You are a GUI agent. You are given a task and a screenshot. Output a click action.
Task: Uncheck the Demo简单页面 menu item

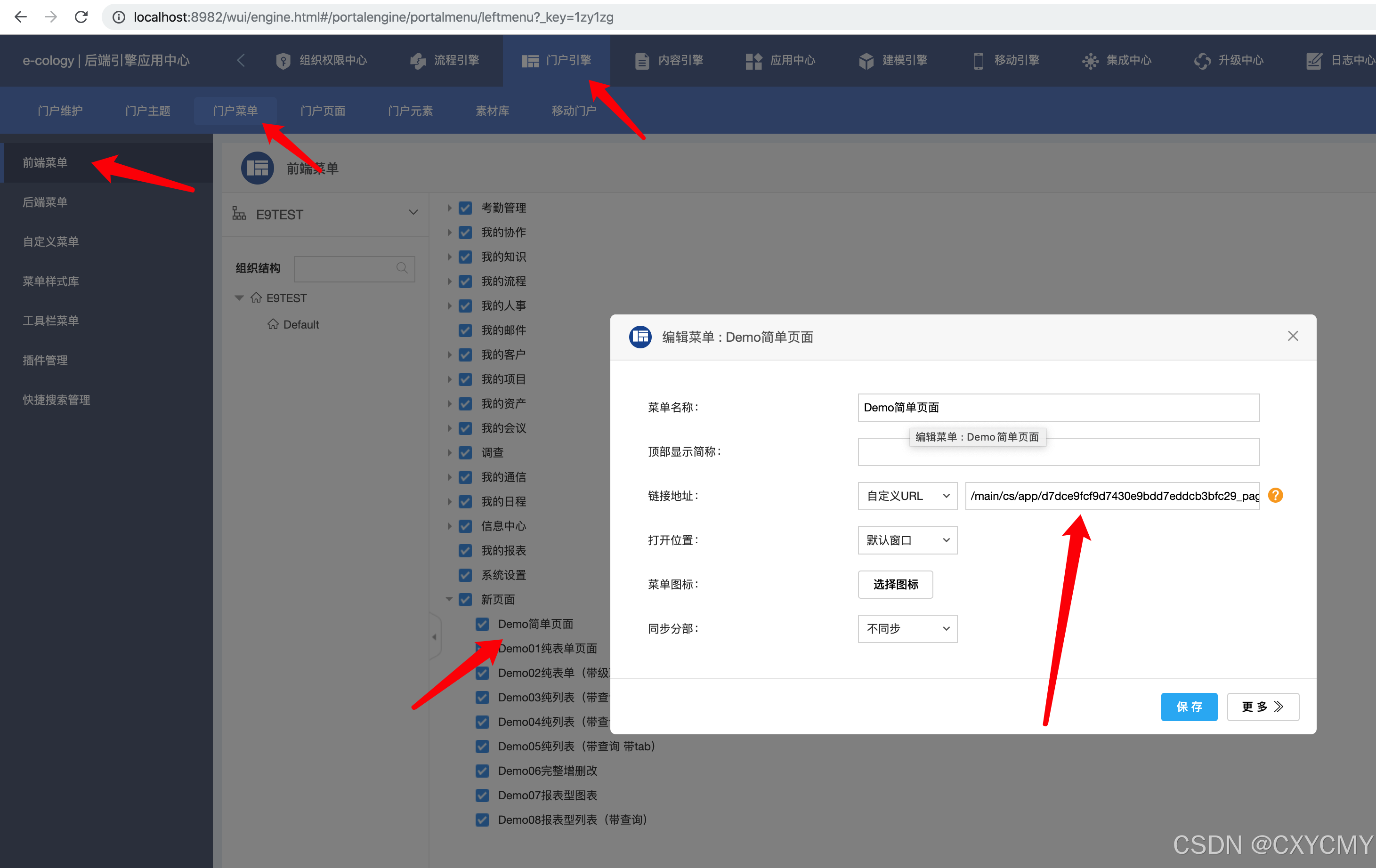pyautogui.click(x=482, y=624)
